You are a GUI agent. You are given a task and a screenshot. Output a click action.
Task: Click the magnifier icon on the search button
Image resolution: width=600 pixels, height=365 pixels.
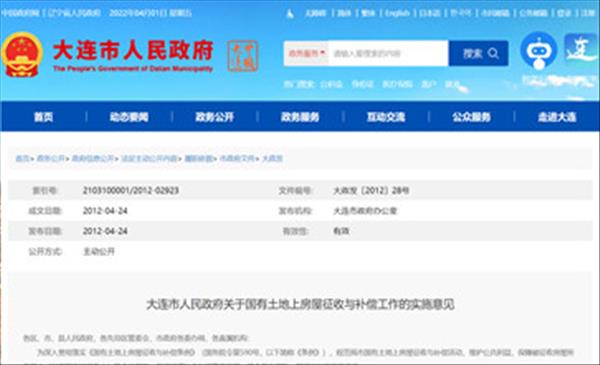[x=493, y=53]
